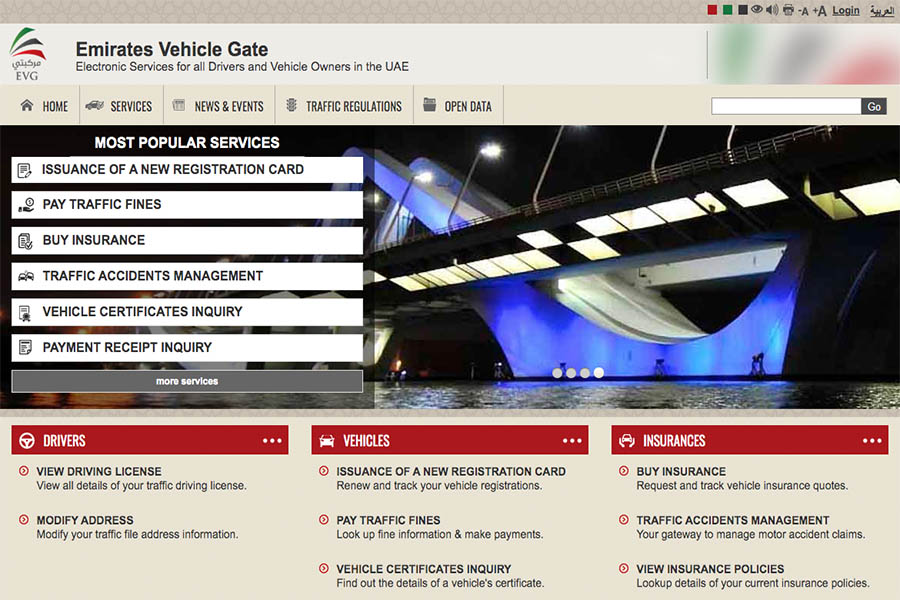This screenshot has height=600, width=900.
Task: Open the SERVICES menu
Action: point(119,106)
